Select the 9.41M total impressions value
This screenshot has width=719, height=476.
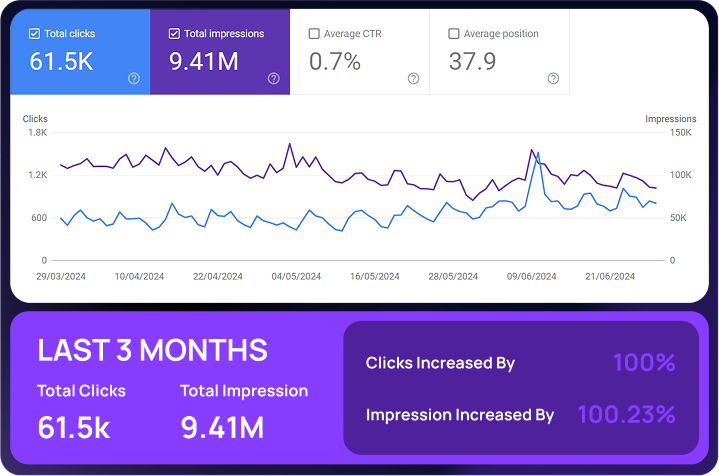point(204,62)
